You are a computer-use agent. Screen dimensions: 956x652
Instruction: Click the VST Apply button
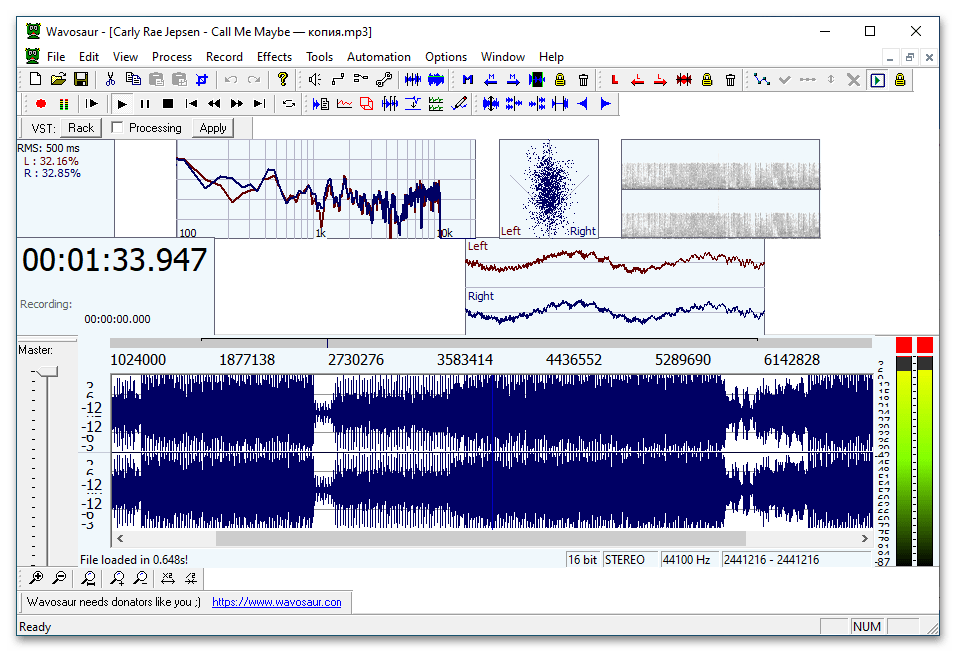point(213,128)
